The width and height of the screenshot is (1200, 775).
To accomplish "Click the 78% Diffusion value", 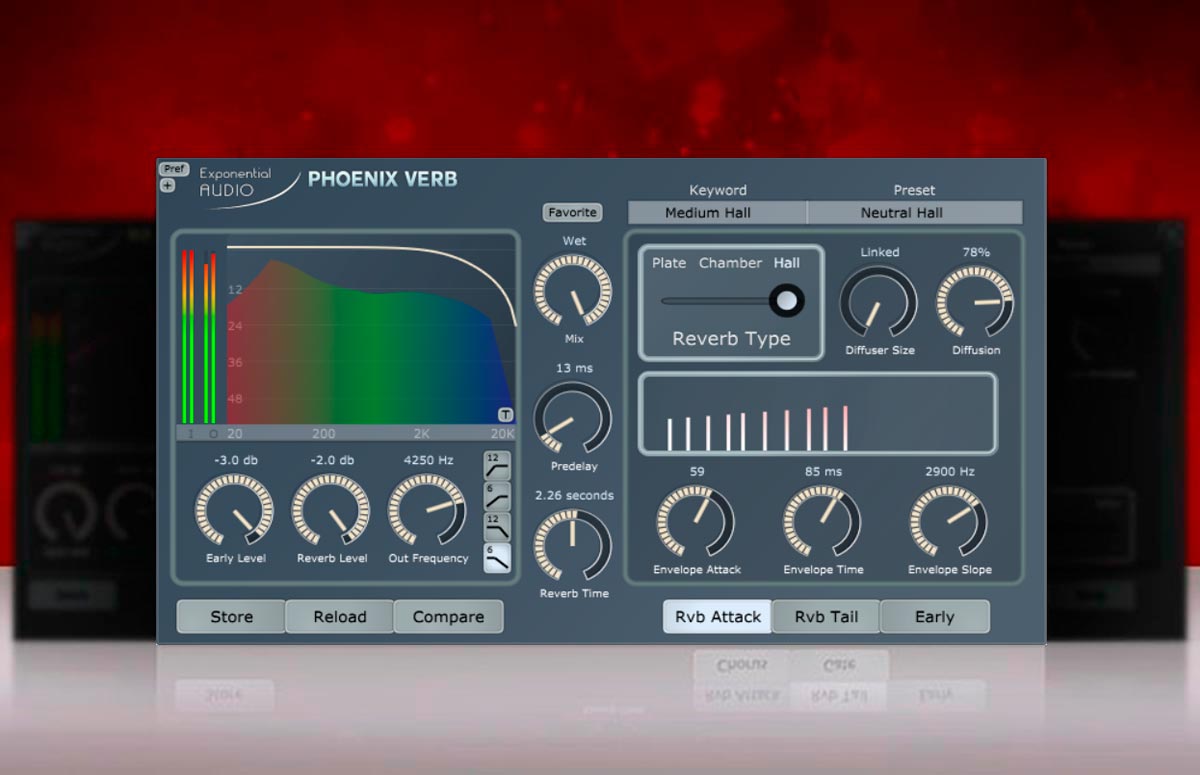I will tap(976, 252).
